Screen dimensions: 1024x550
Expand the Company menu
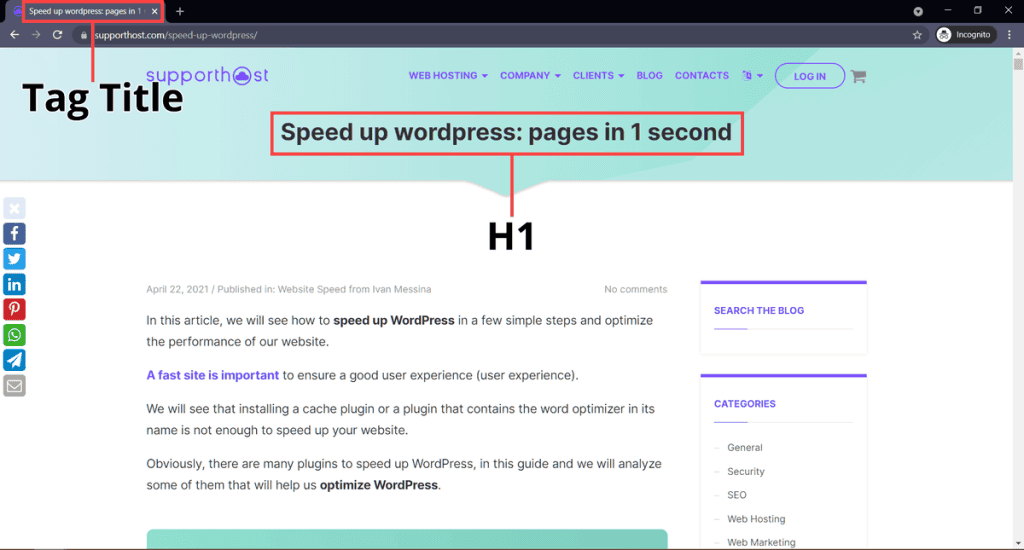coord(530,76)
